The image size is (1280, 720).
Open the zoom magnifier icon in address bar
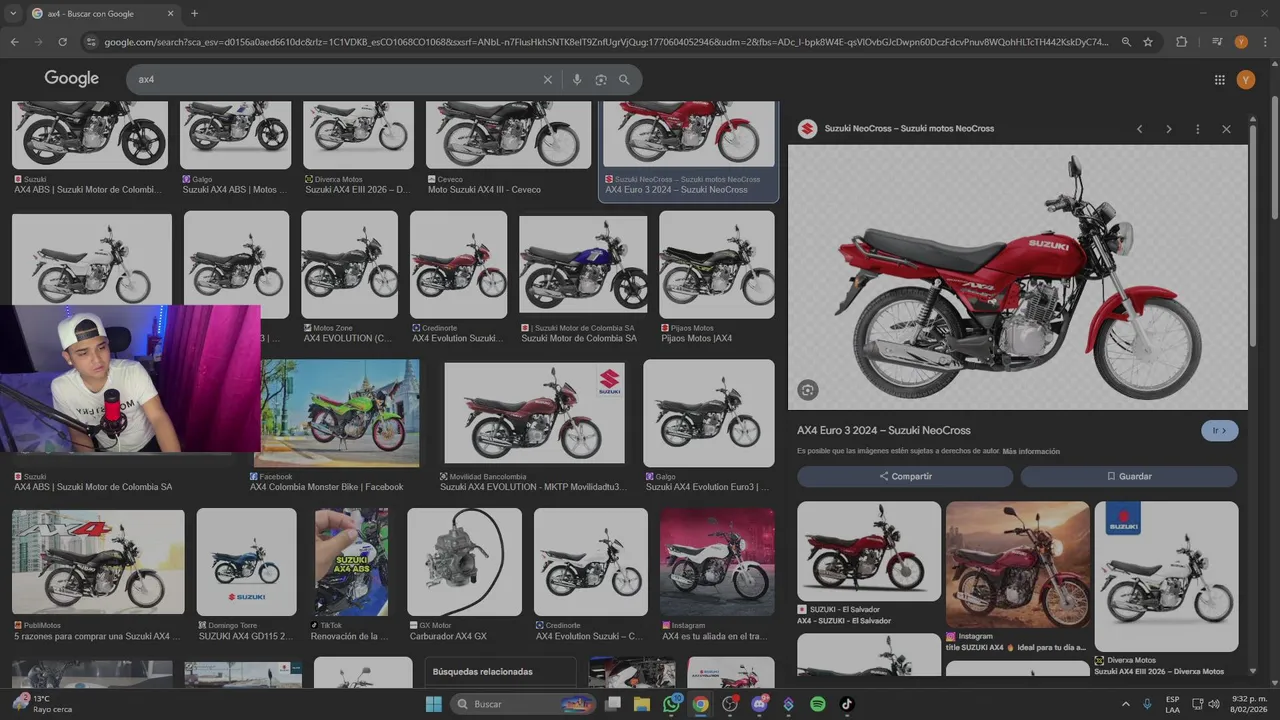tap(1126, 42)
